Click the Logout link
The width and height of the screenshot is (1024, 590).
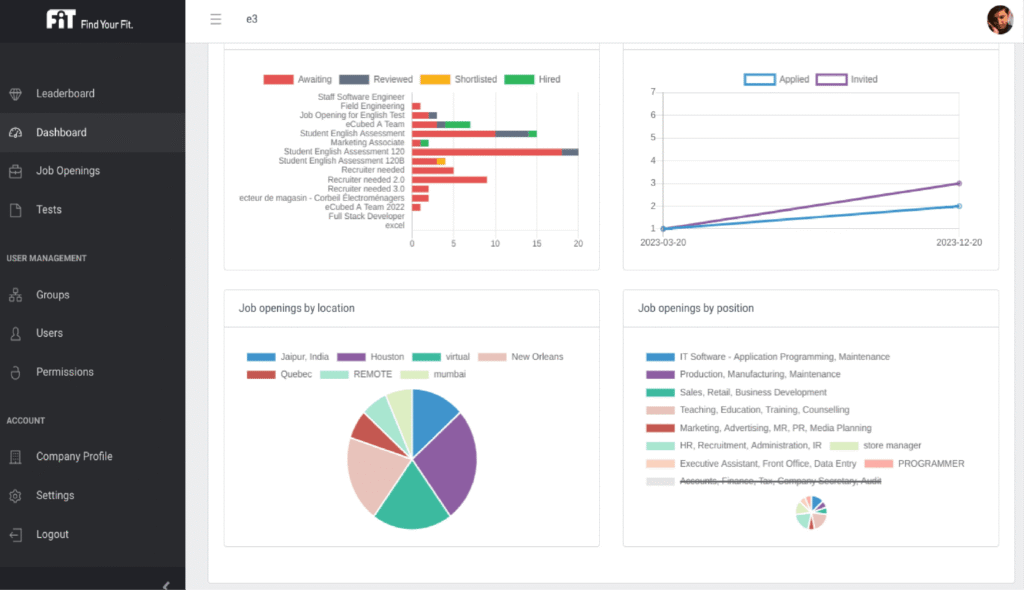click(52, 534)
